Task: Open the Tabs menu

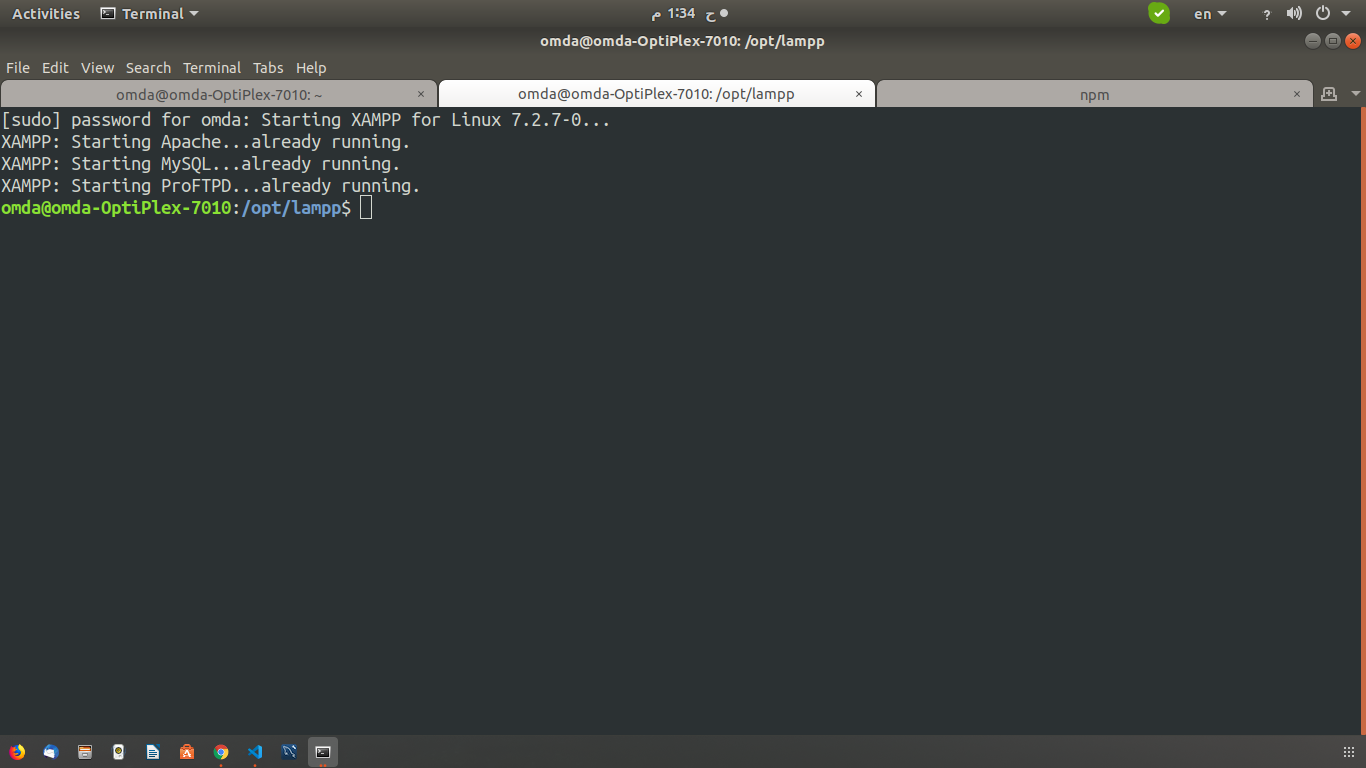Action: coord(268,68)
